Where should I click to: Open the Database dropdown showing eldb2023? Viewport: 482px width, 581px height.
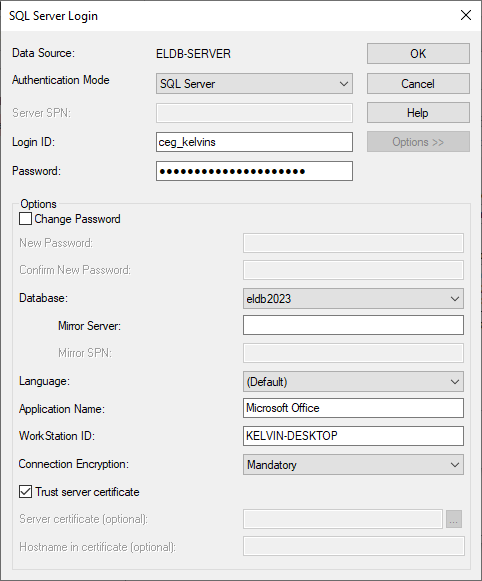point(353,299)
